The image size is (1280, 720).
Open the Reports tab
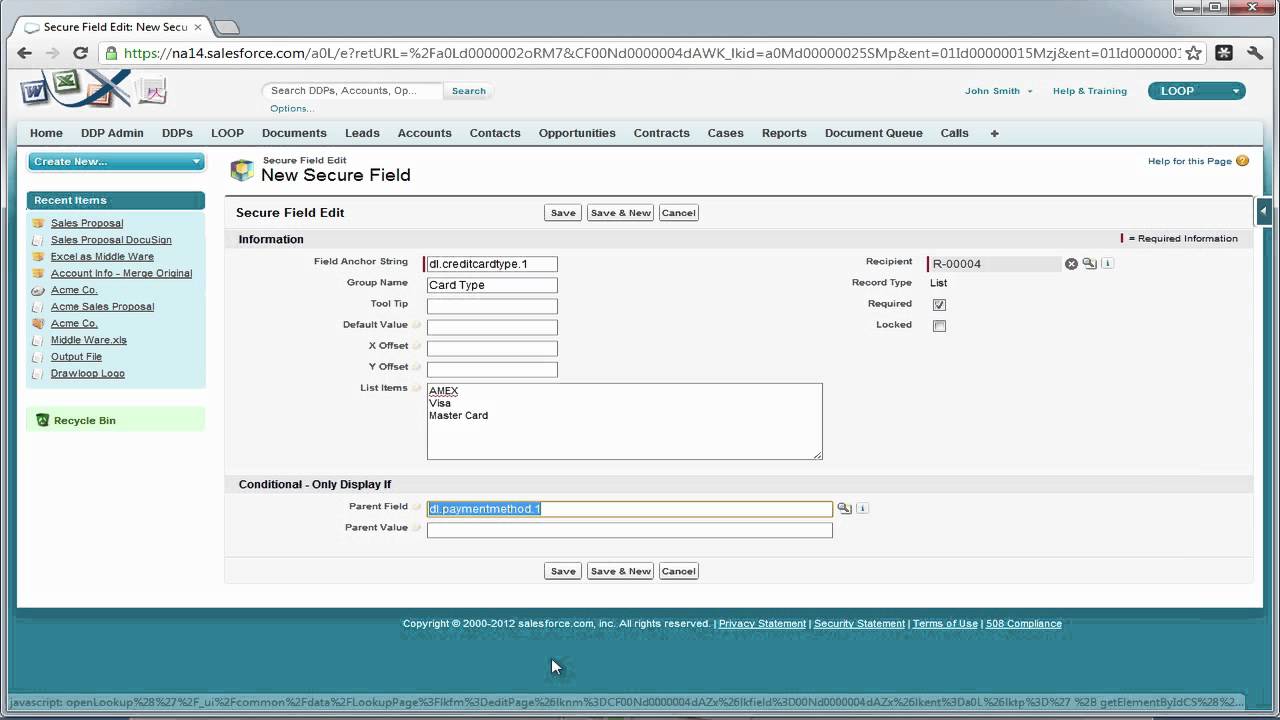point(784,133)
